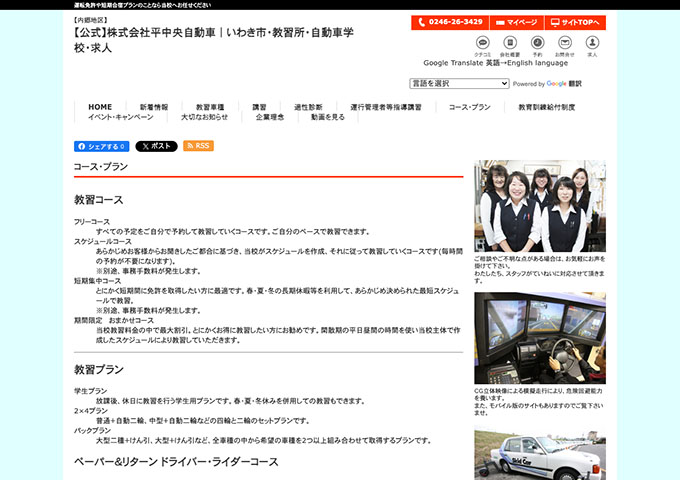
Task: Go to 教育訓練給付制度 menu item
Action: (x=546, y=107)
